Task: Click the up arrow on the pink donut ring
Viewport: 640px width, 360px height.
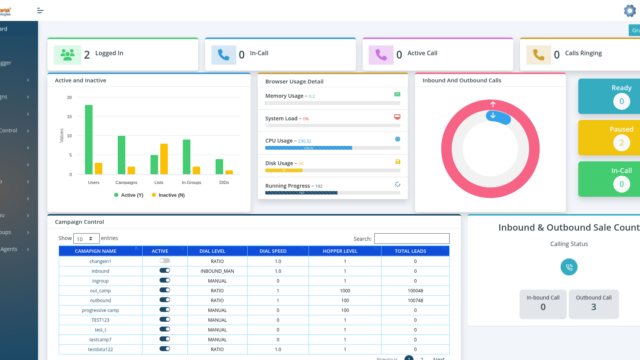Action: click(x=493, y=104)
